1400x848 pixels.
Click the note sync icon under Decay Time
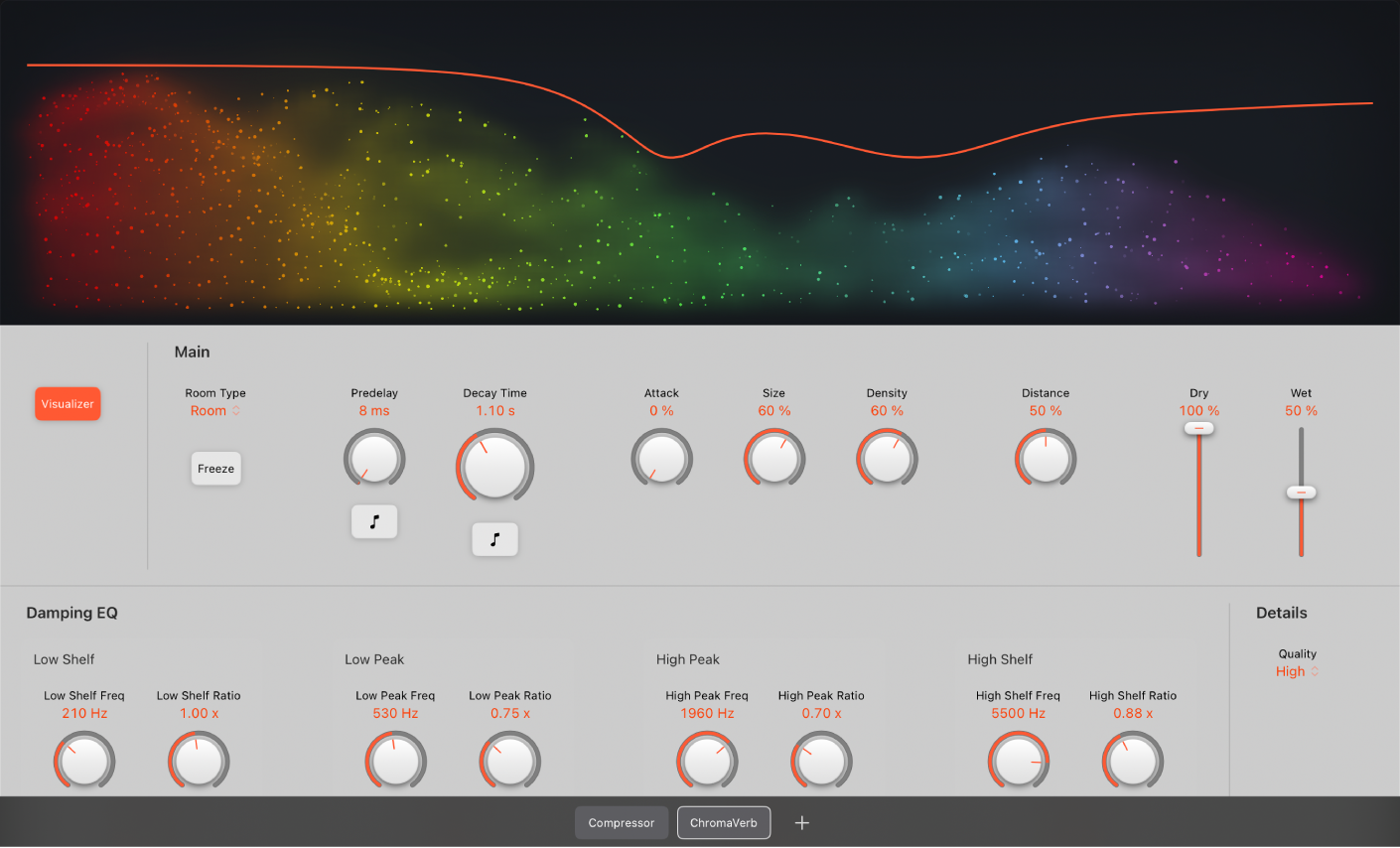click(x=494, y=539)
